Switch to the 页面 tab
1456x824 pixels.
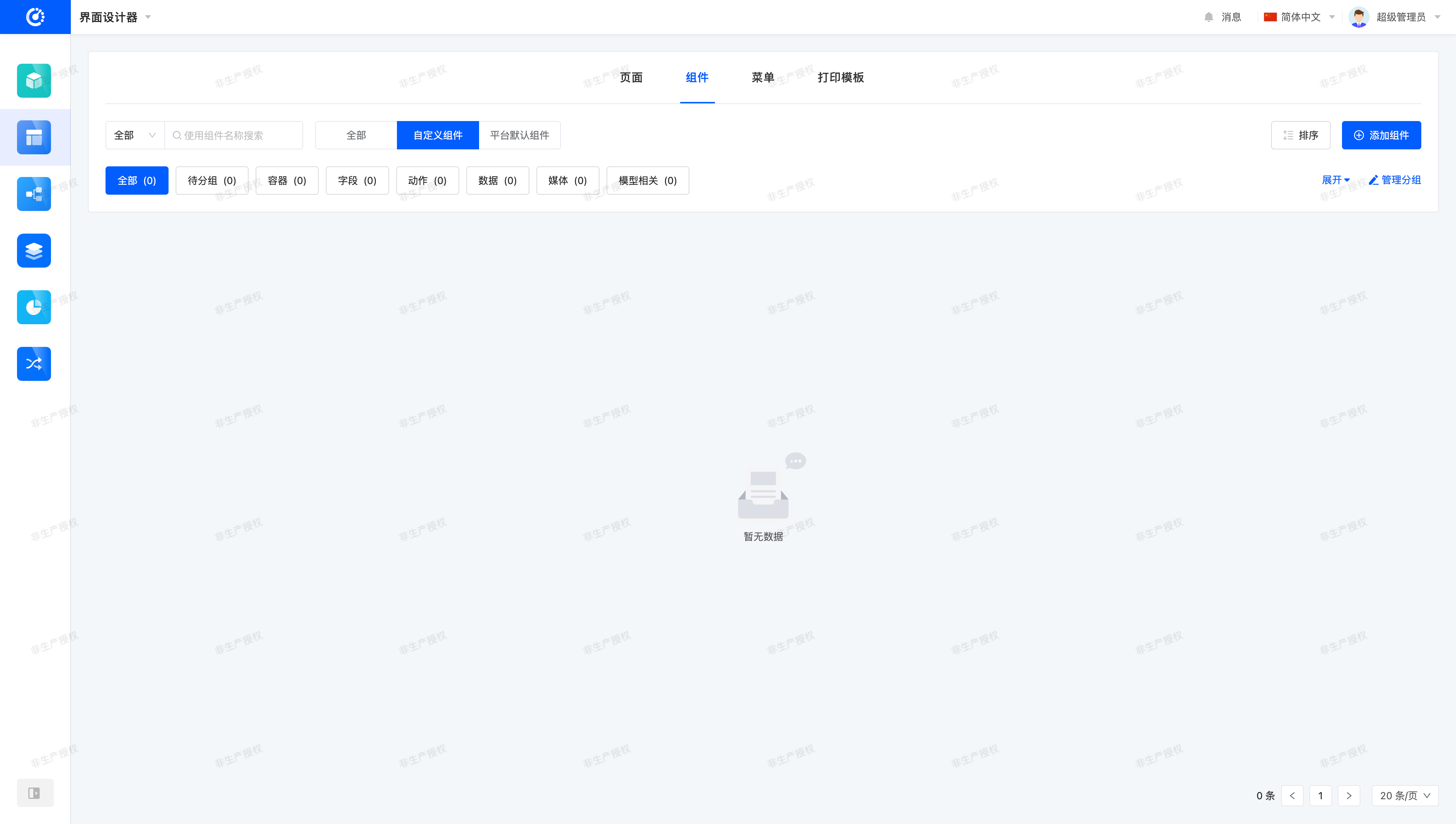click(x=631, y=78)
